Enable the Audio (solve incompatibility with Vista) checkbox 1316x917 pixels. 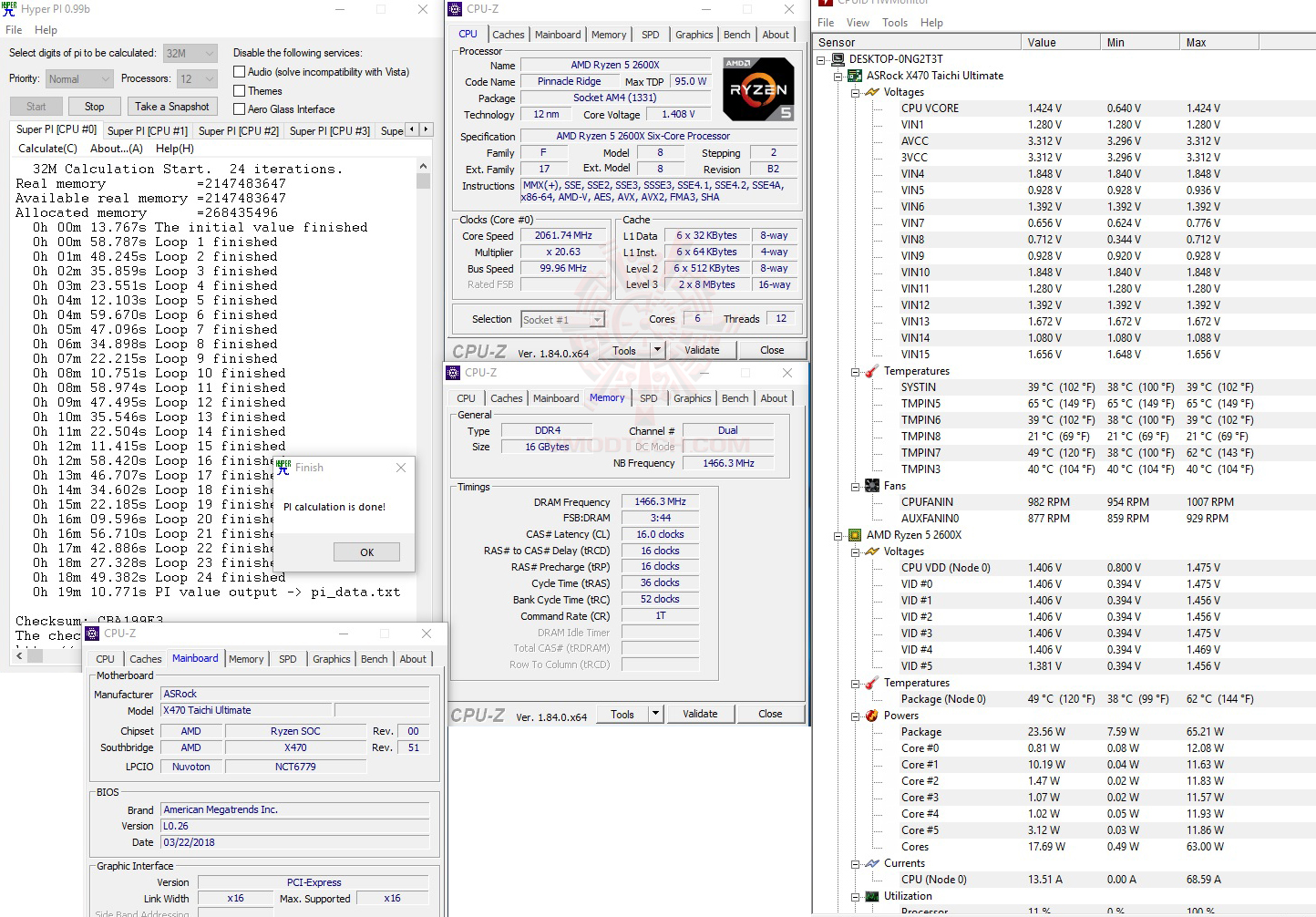(x=240, y=72)
